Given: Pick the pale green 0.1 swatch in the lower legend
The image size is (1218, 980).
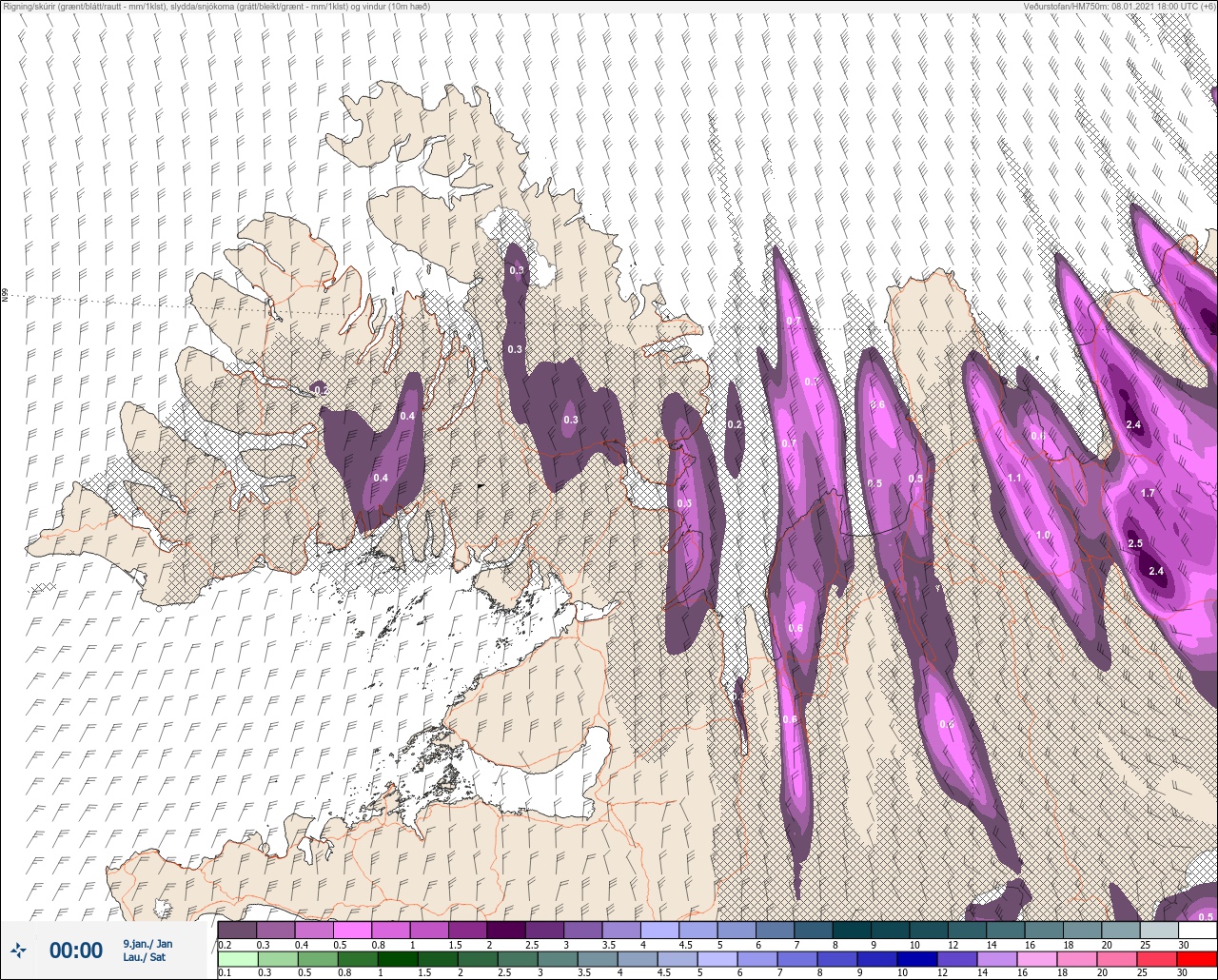Looking at the screenshot, I should pyautogui.click(x=237, y=959).
